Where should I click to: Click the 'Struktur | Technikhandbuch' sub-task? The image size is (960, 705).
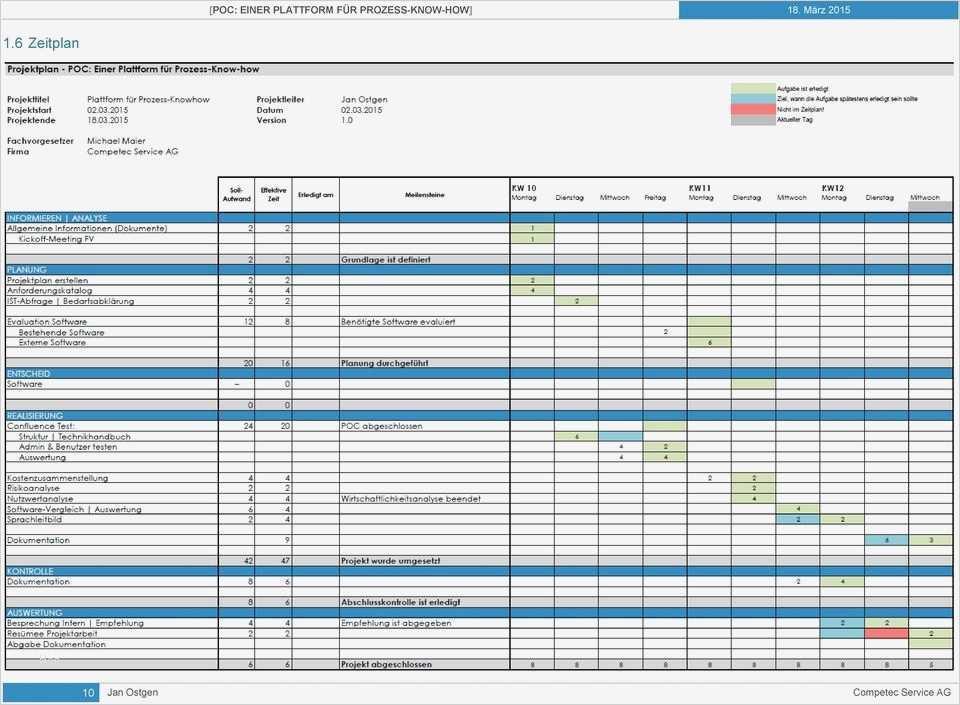[x=75, y=436]
